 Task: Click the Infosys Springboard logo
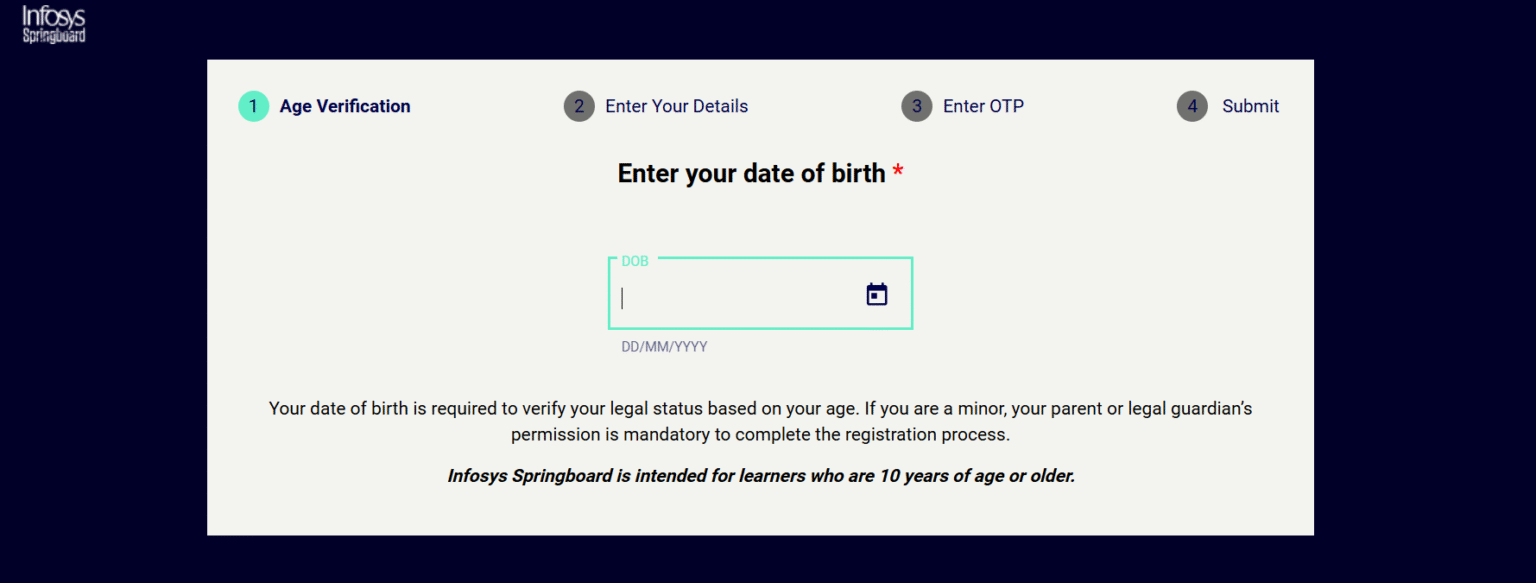[54, 23]
